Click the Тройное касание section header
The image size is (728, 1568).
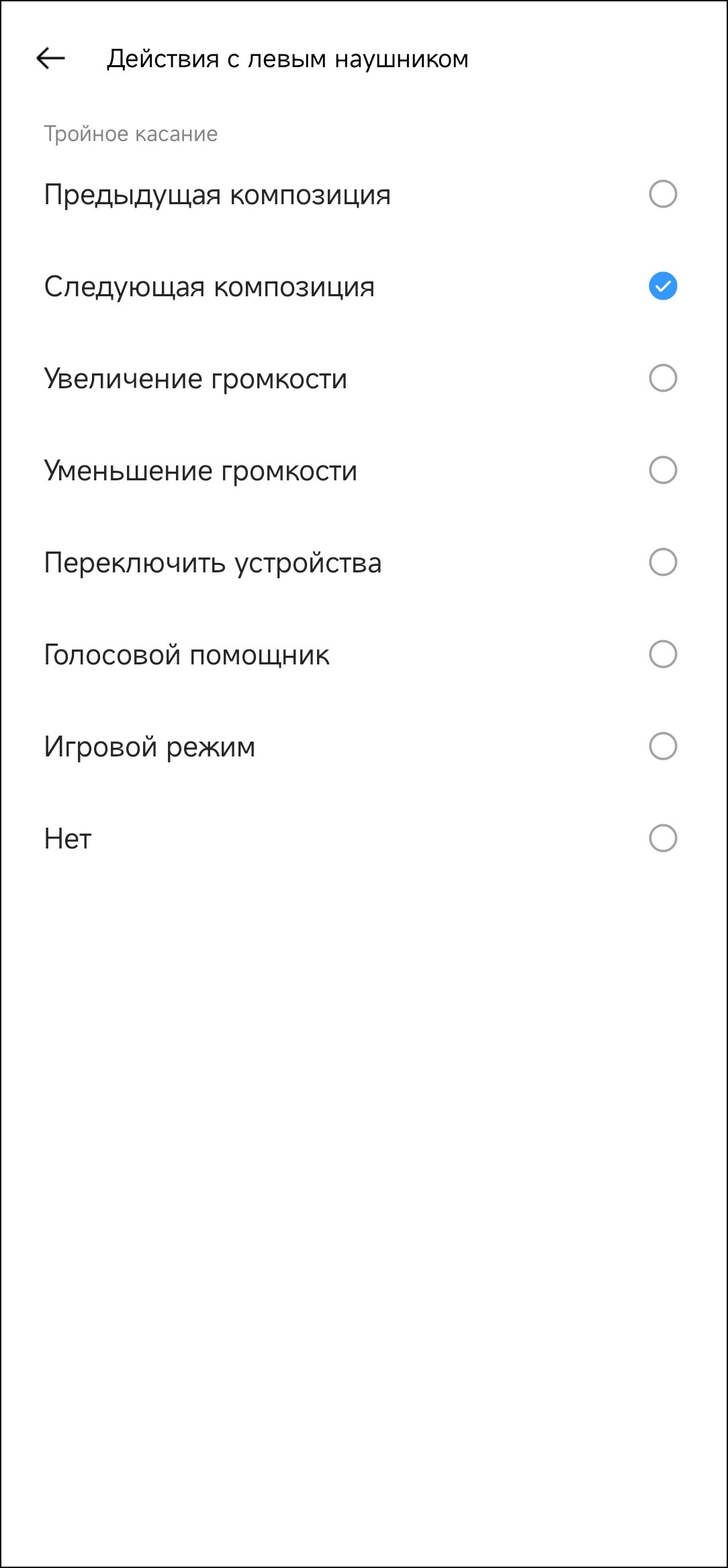[x=131, y=134]
